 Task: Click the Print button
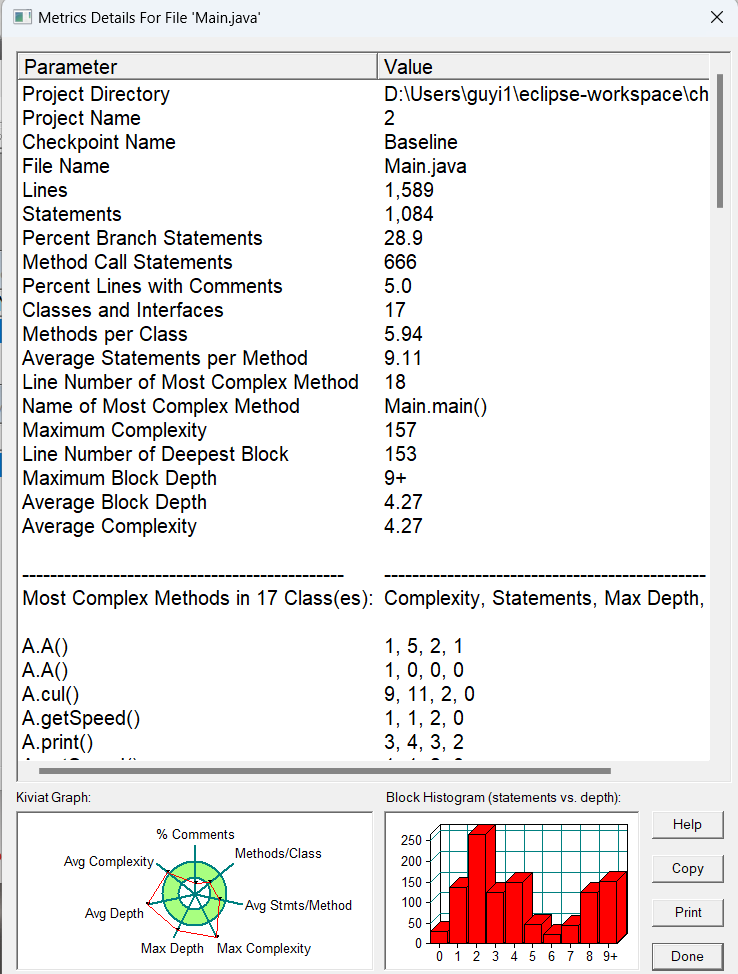[687, 913]
